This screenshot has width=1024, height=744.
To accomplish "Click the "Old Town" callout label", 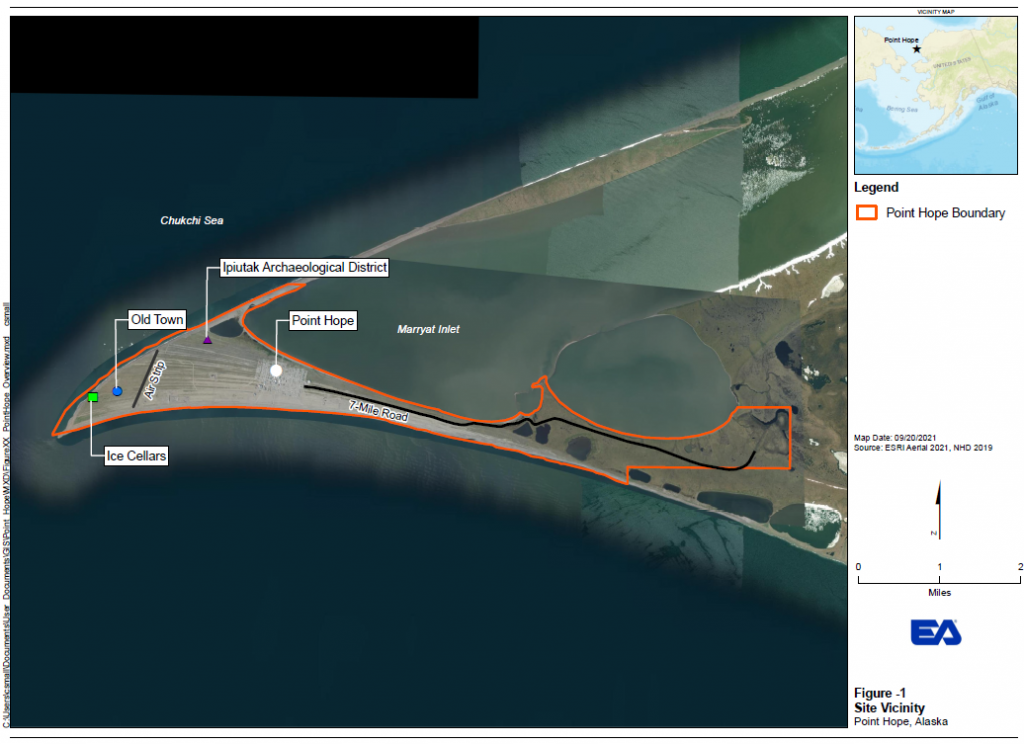I will pos(157,319).
